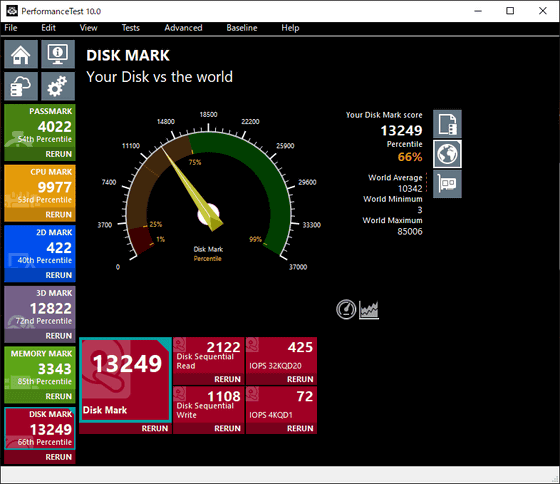Open the Tests menu
Viewport: 560px width, 484px height.
click(130, 28)
